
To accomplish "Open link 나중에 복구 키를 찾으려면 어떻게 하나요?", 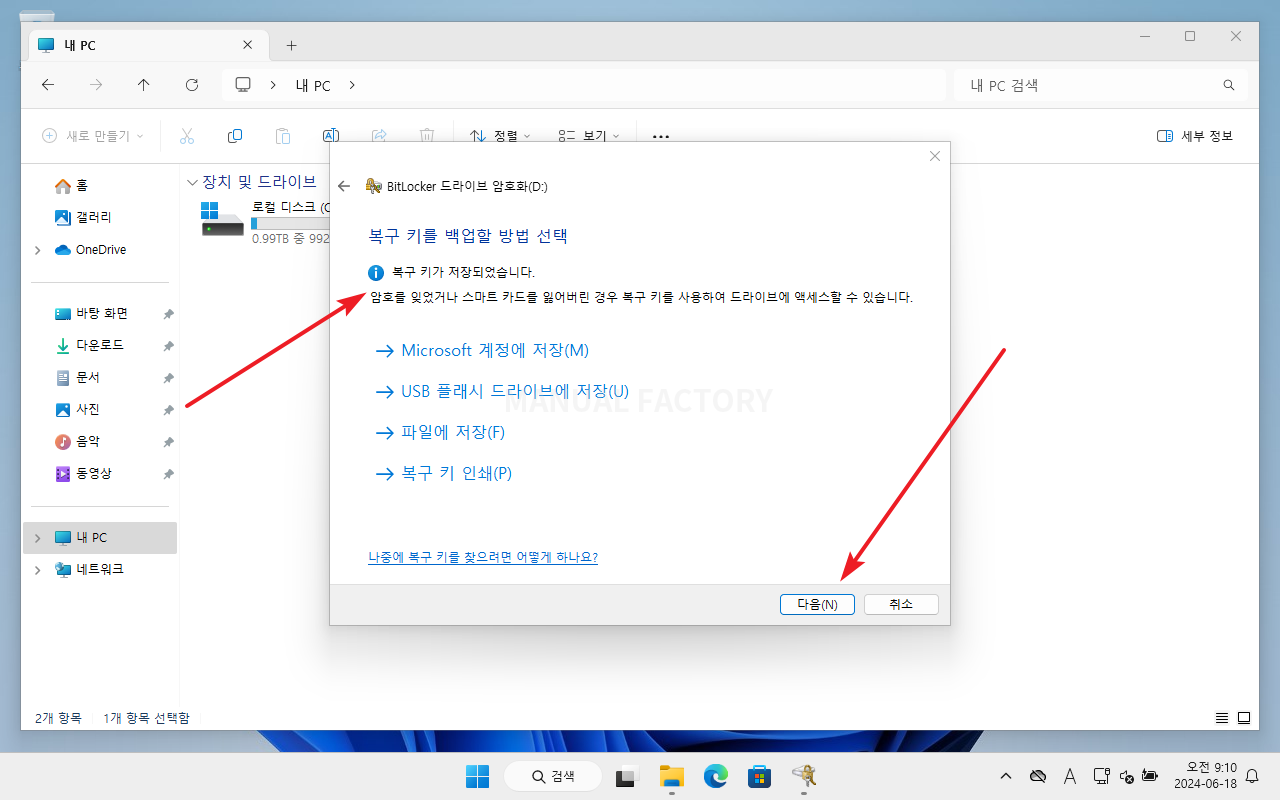I will (x=483, y=557).
